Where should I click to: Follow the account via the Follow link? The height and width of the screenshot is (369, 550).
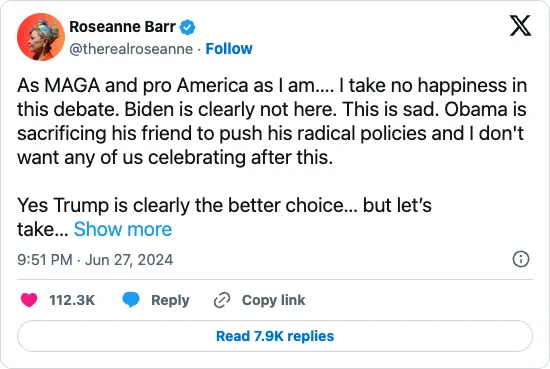coord(229,49)
